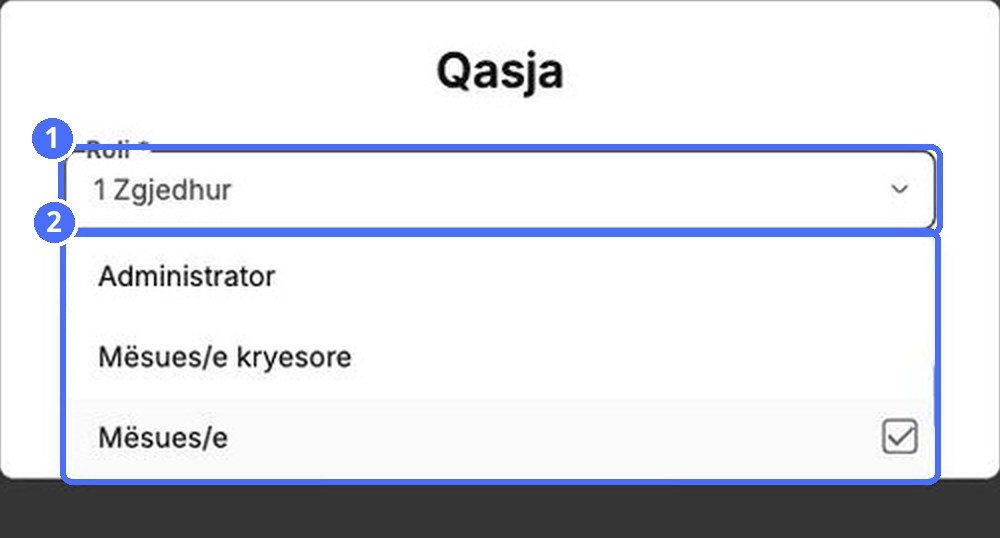Click the blue numbered badge 1
Viewport: 1000px width, 538px height.
pyautogui.click(x=53, y=138)
